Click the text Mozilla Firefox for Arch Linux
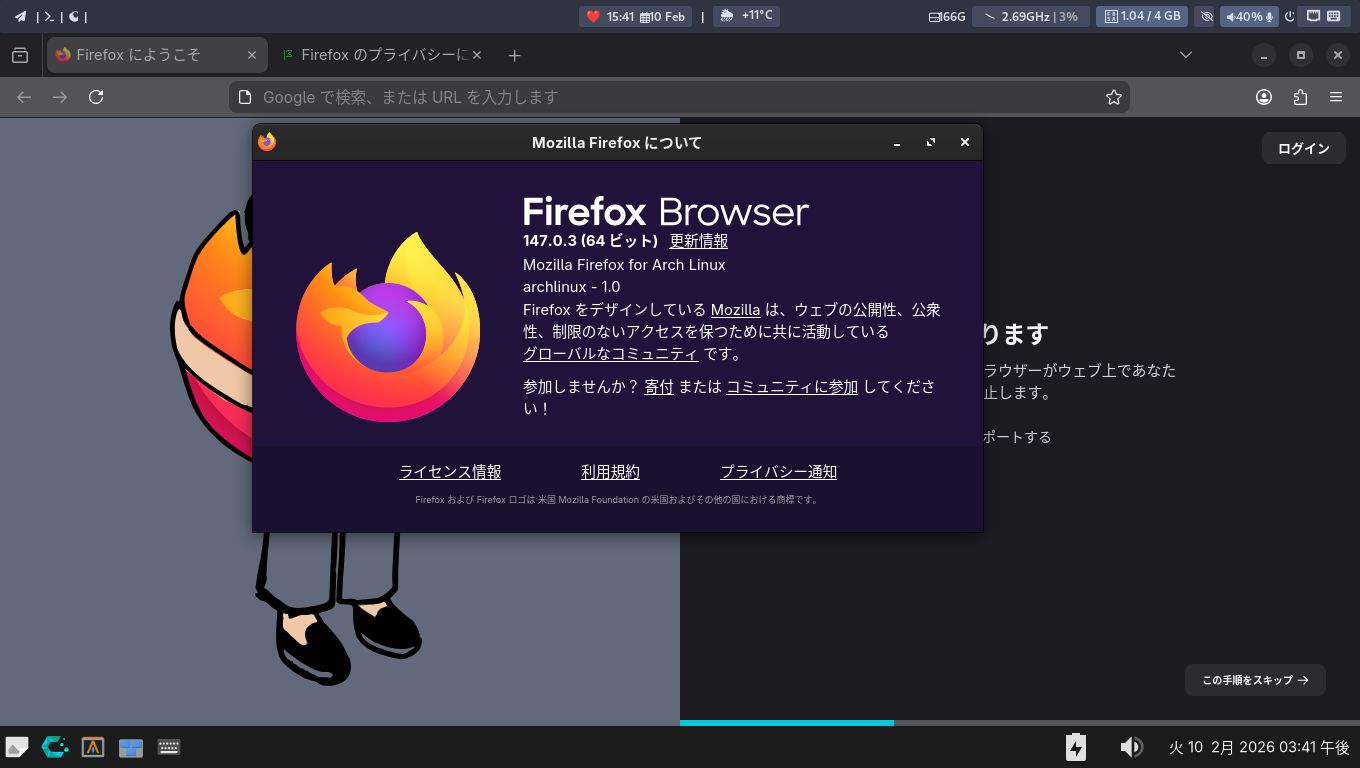The image size is (1360, 768). (624, 265)
